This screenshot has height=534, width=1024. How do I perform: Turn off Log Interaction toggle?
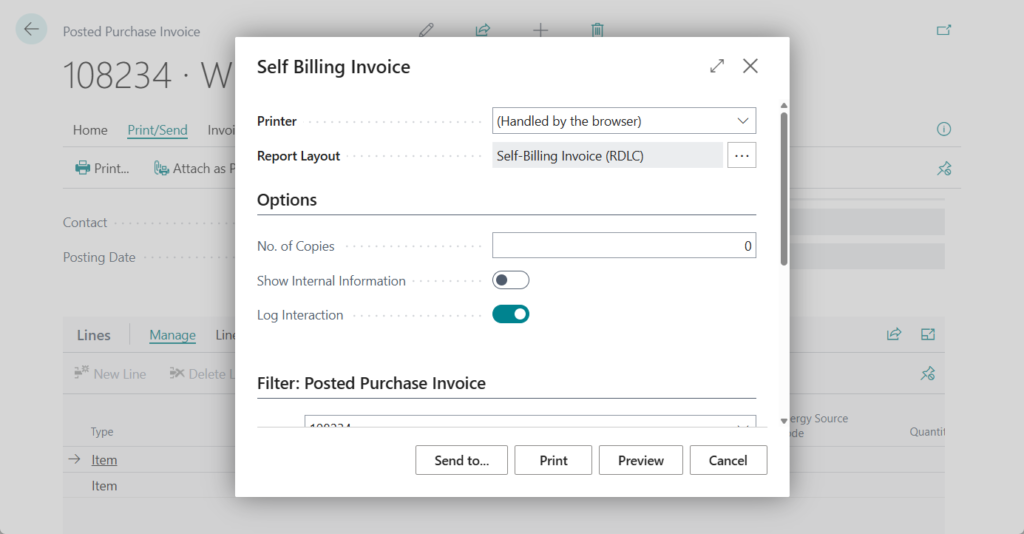click(510, 315)
